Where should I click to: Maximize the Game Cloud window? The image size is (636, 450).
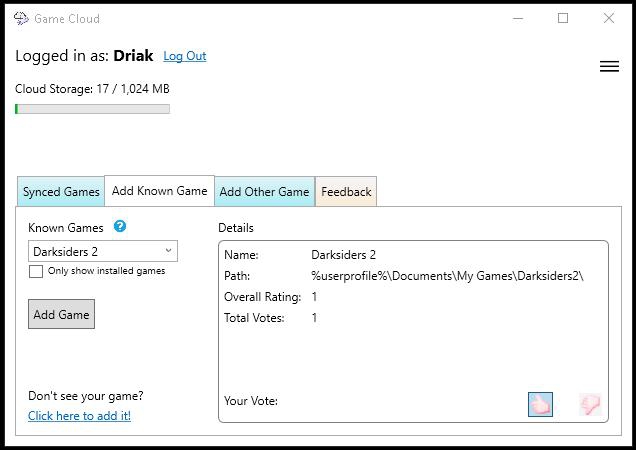point(563,18)
